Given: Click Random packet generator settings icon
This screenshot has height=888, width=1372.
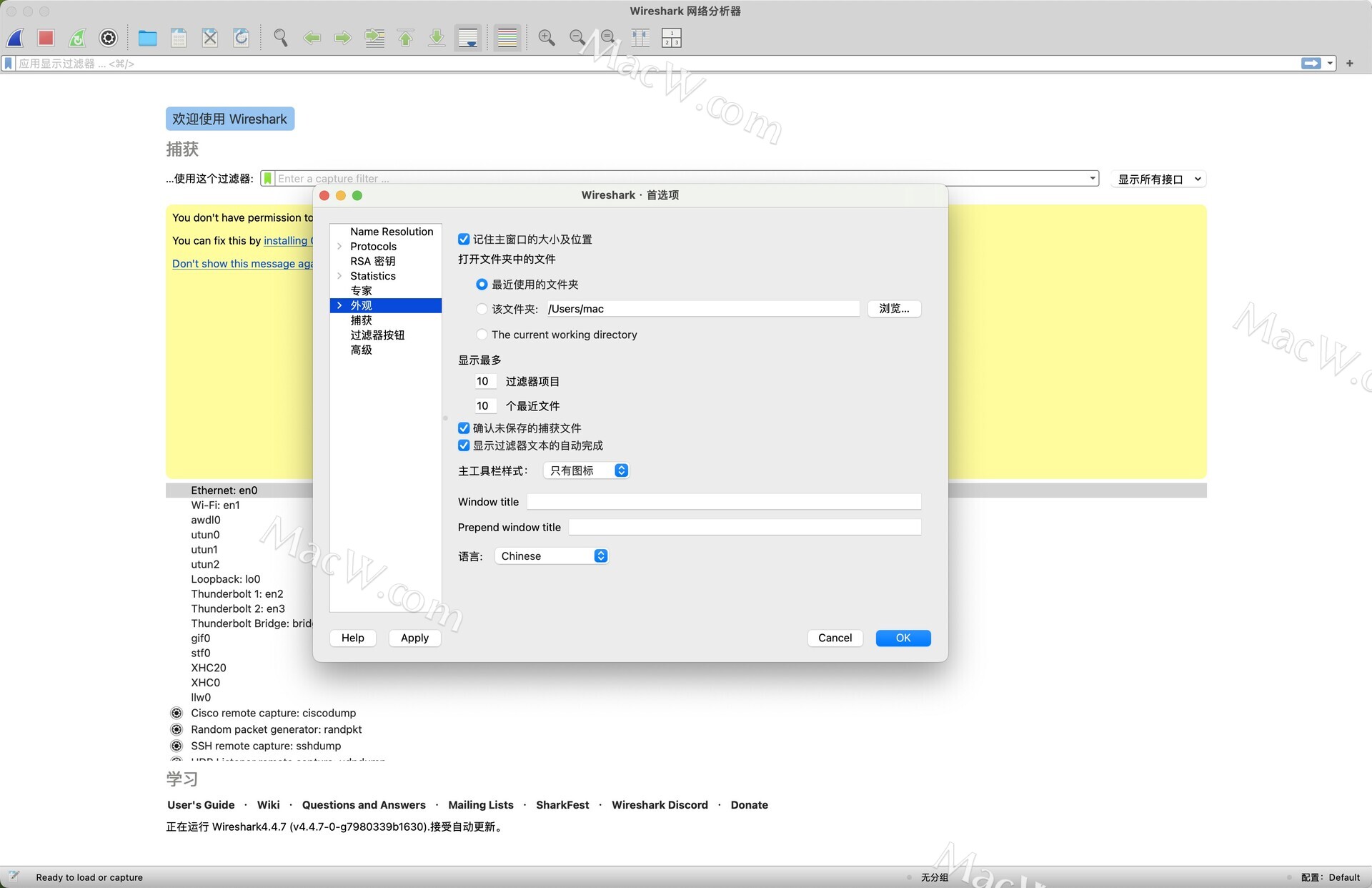Looking at the screenshot, I should click(x=177, y=729).
